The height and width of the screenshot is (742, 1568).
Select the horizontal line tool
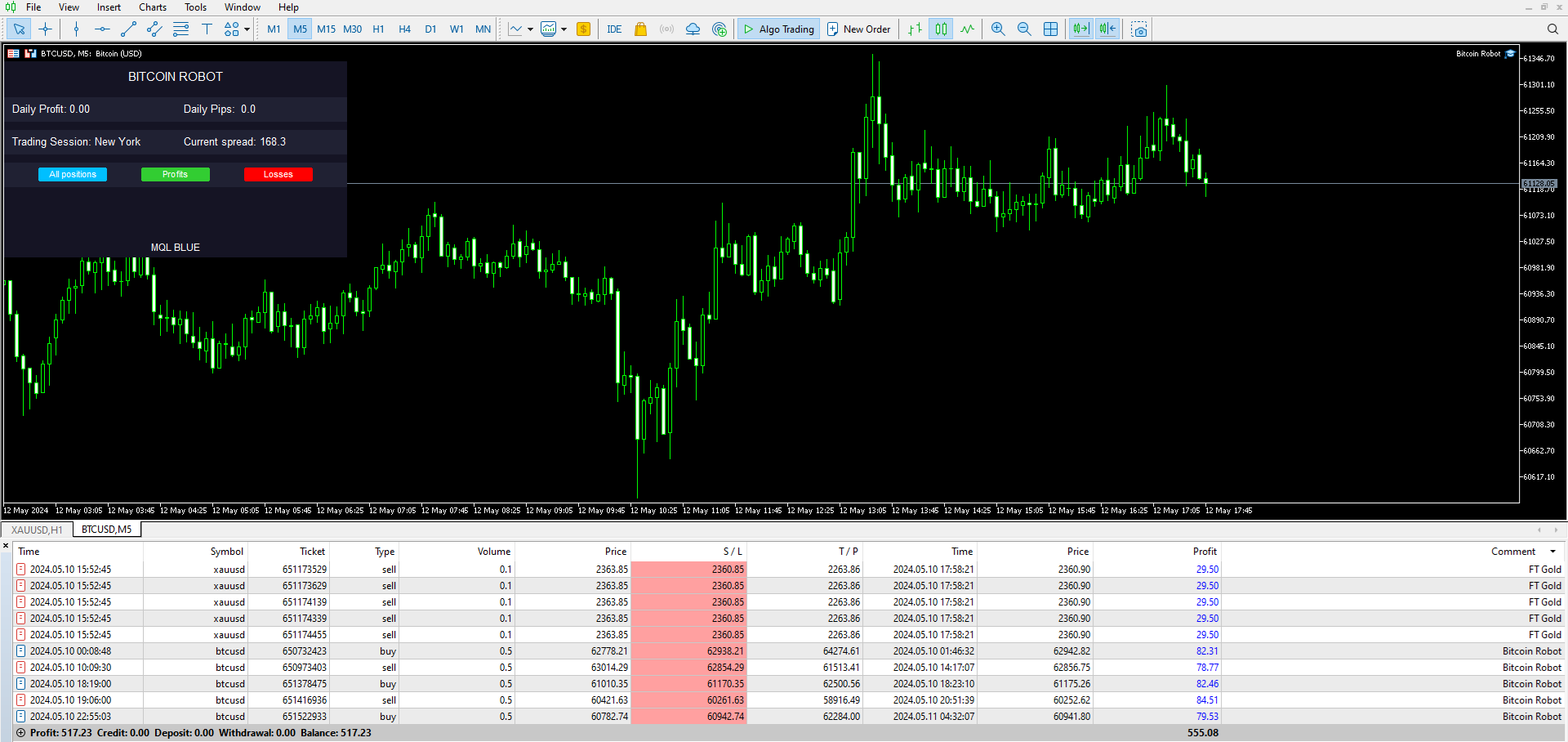coord(102,29)
